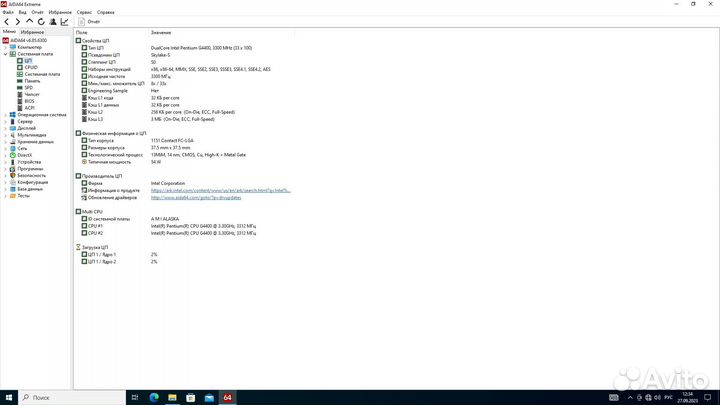Select the BIOS tree item

click(x=26, y=101)
